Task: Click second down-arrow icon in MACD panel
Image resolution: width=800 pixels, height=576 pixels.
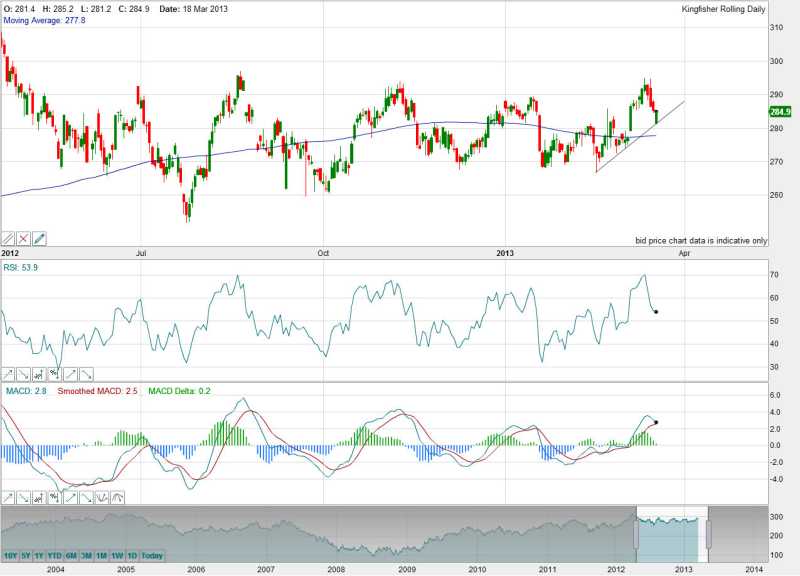Action: click(86, 497)
